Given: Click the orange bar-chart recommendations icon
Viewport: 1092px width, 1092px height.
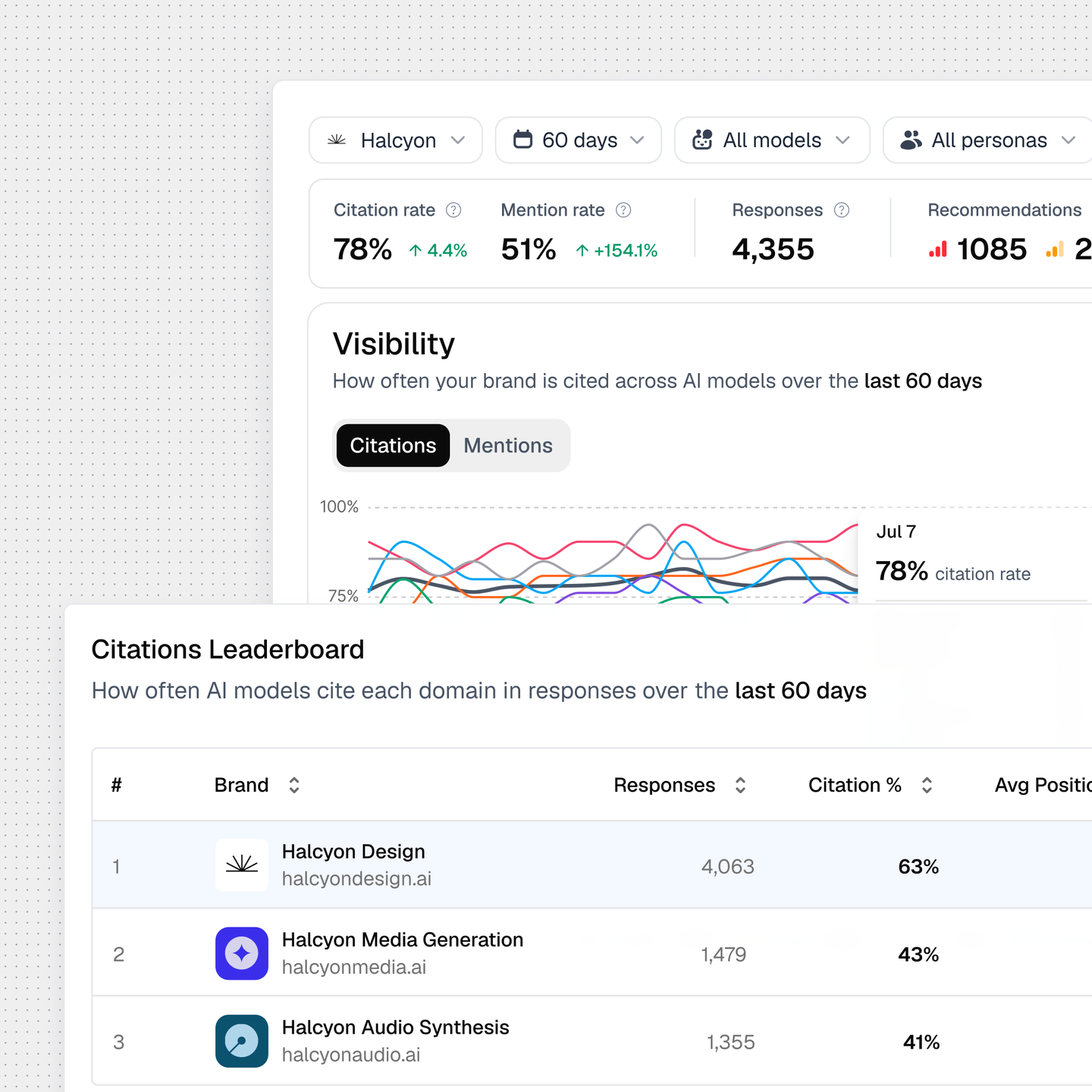Looking at the screenshot, I should click(1055, 249).
